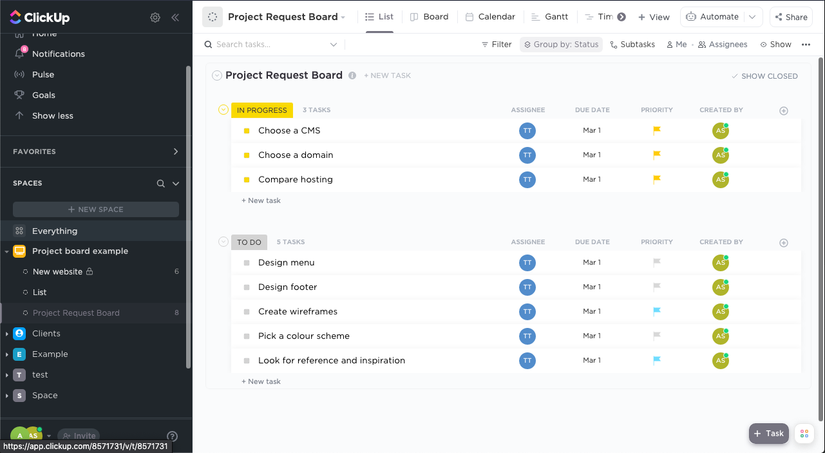The width and height of the screenshot is (825, 453).
Task: Switch to the Board view tab
Action: pyautogui.click(x=429, y=17)
